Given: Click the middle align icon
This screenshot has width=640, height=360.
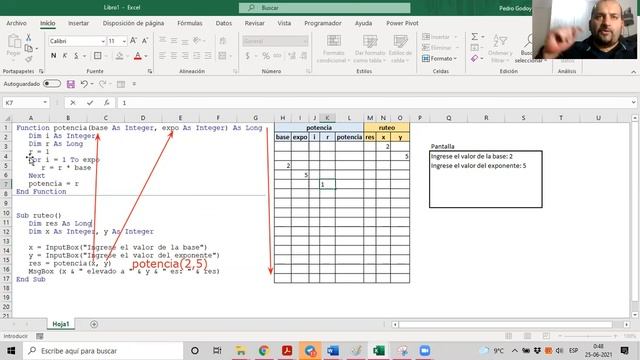Looking at the screenshot, I should [x=174, y=40].
